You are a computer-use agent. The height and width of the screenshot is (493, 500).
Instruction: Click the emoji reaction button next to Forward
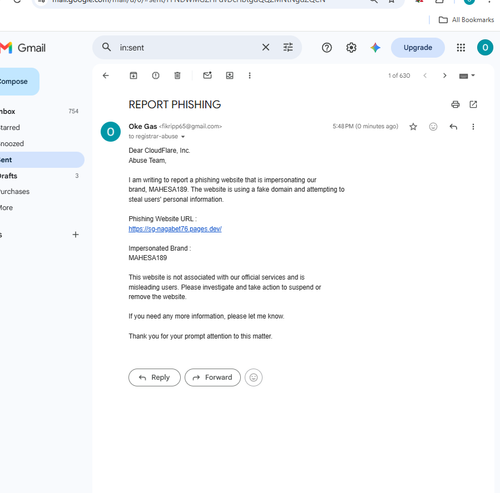253,377
